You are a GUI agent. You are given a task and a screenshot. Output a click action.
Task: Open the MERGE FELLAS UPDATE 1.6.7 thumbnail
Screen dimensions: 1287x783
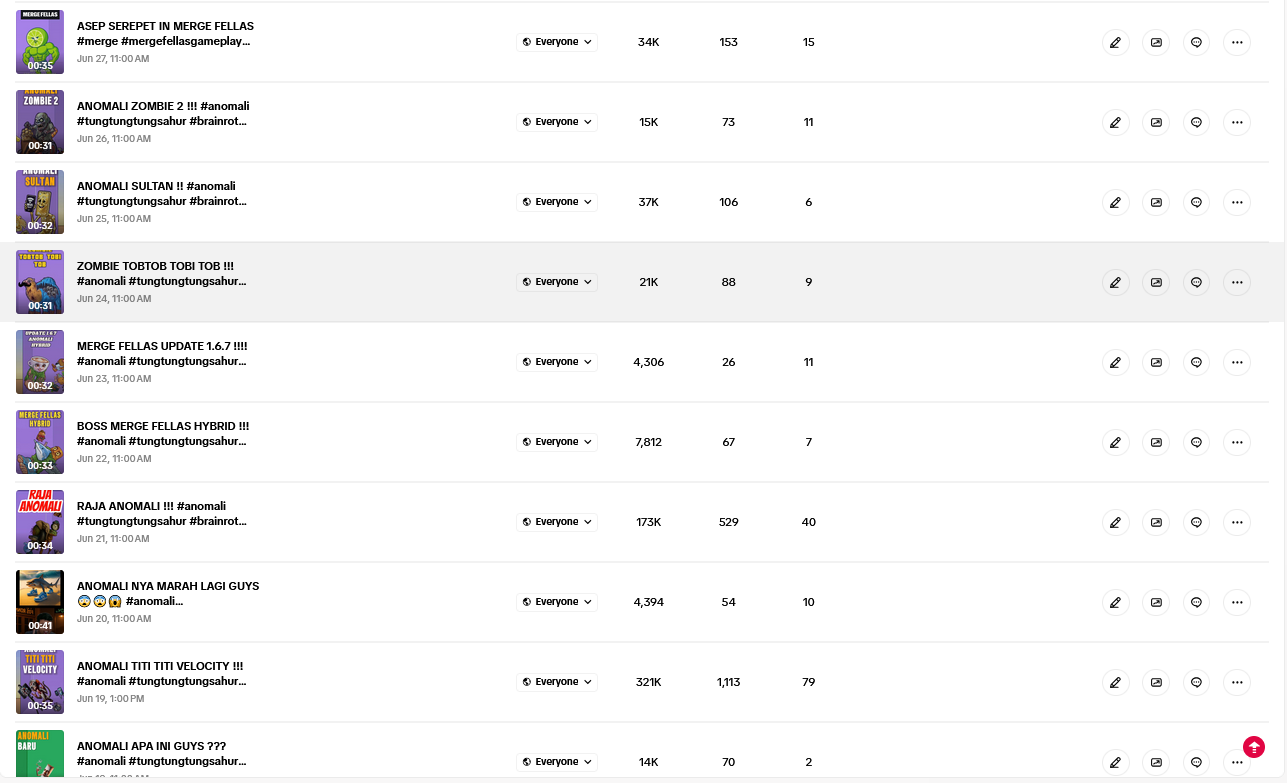click(x=40, y=362)
